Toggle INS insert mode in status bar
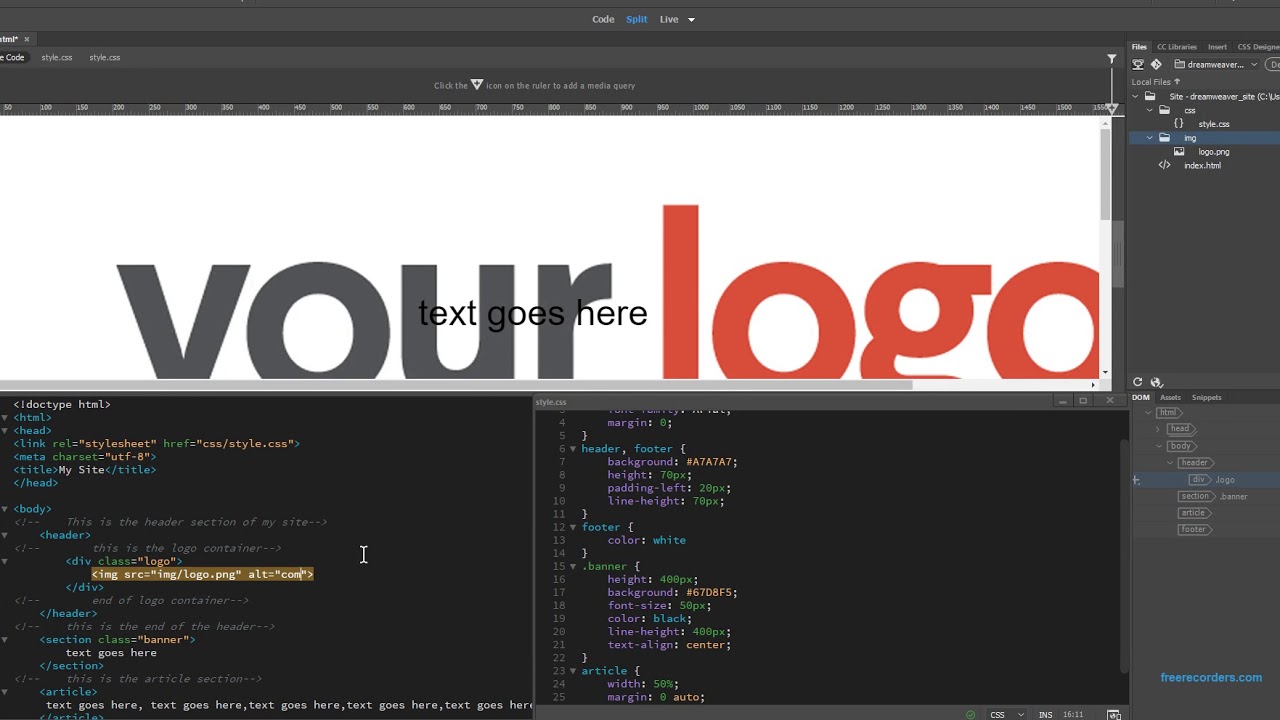The height and width of the screenshot is (720, 1280). coord(1045,715)
